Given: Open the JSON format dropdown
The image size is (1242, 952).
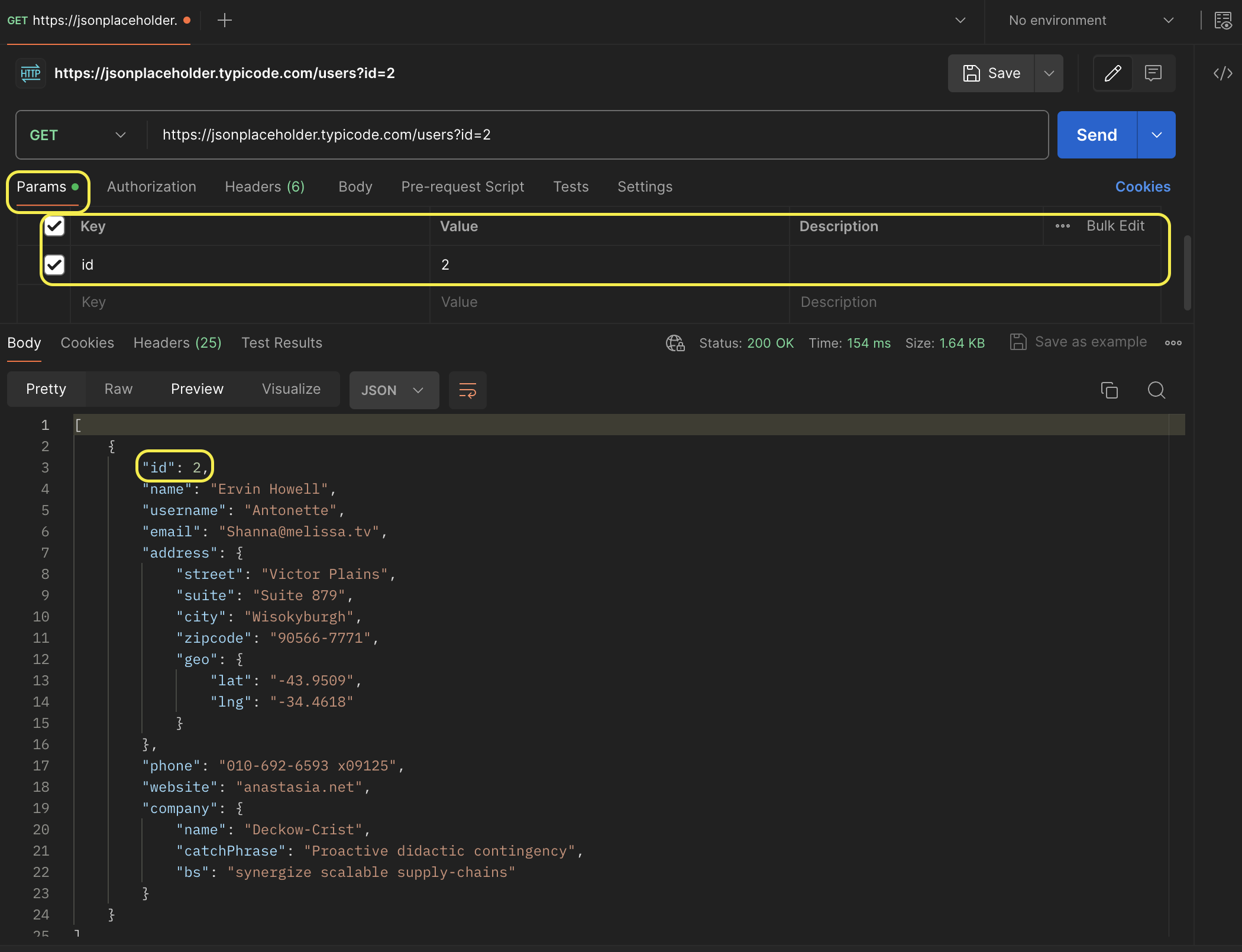Looking at the screenshot, I should coord(393,390).
